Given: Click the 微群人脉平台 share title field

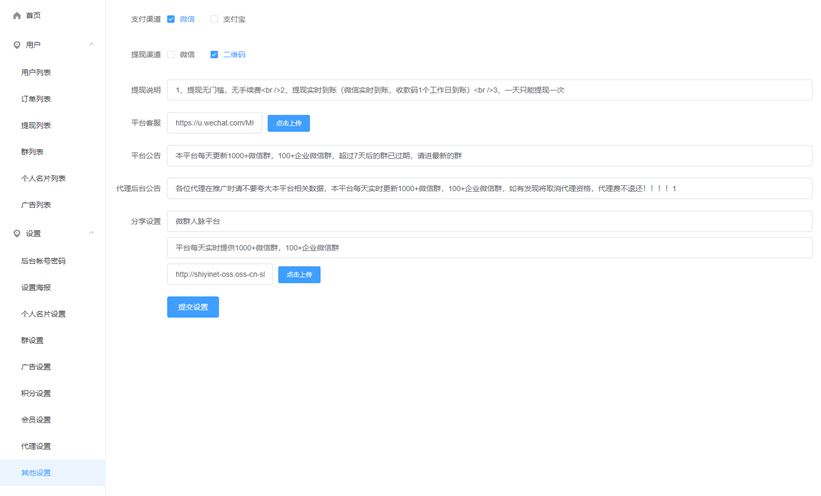Looking at the screenshot, I should click(x=489, y=221).
